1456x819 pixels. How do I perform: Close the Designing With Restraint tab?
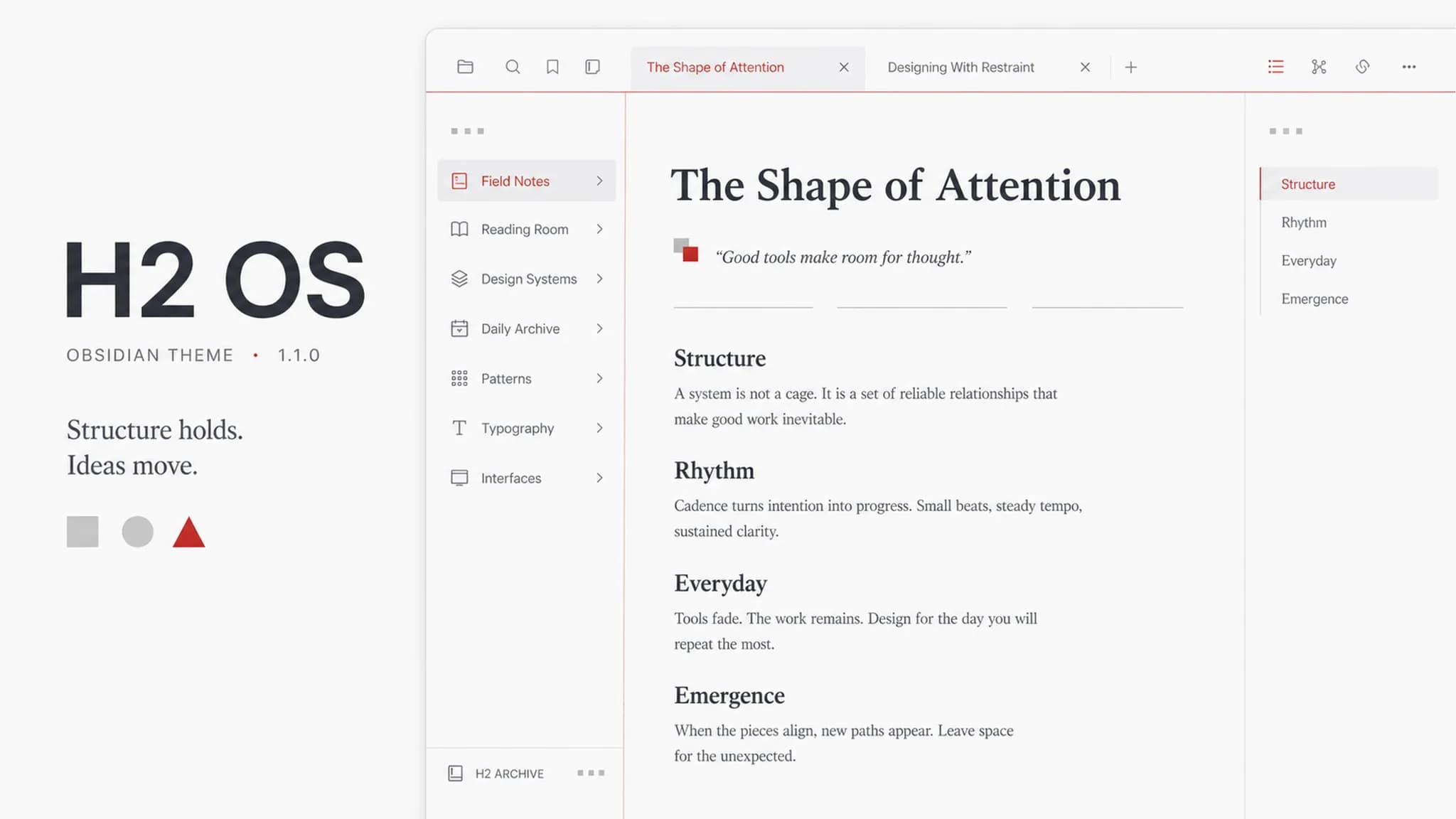[x=1085, y=67]
